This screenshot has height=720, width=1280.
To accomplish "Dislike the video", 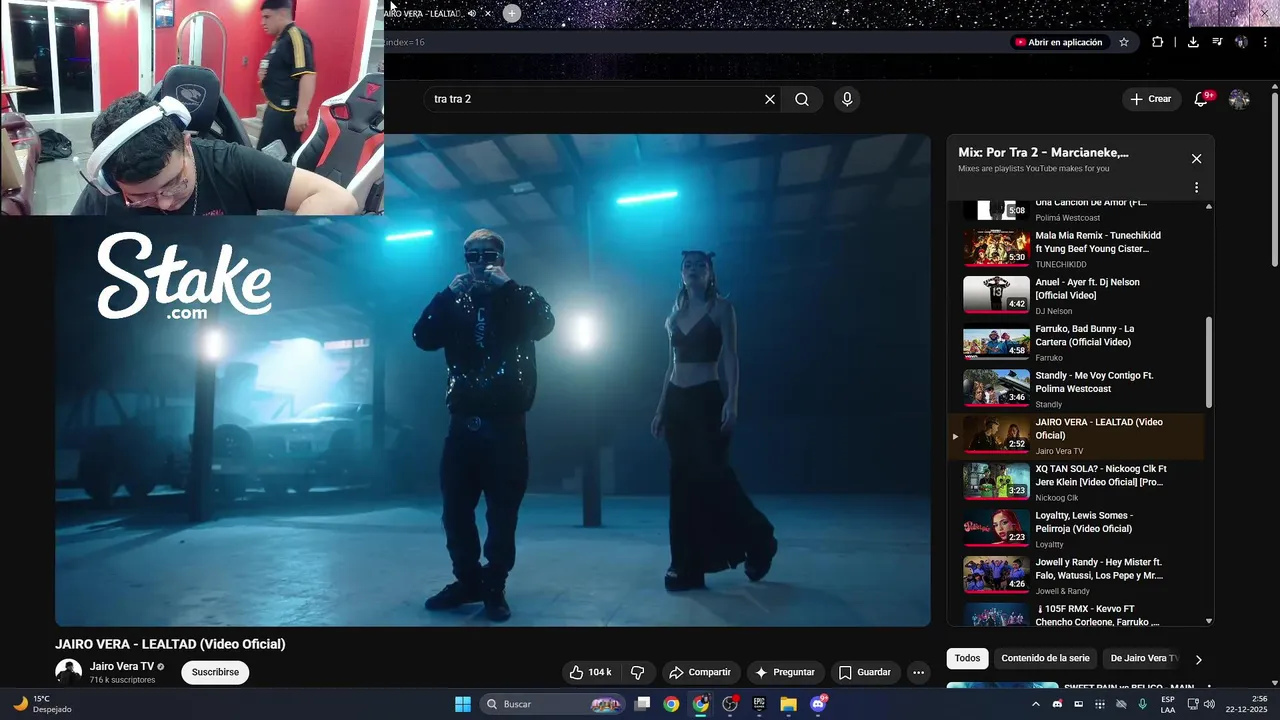I will pos(637,672).
